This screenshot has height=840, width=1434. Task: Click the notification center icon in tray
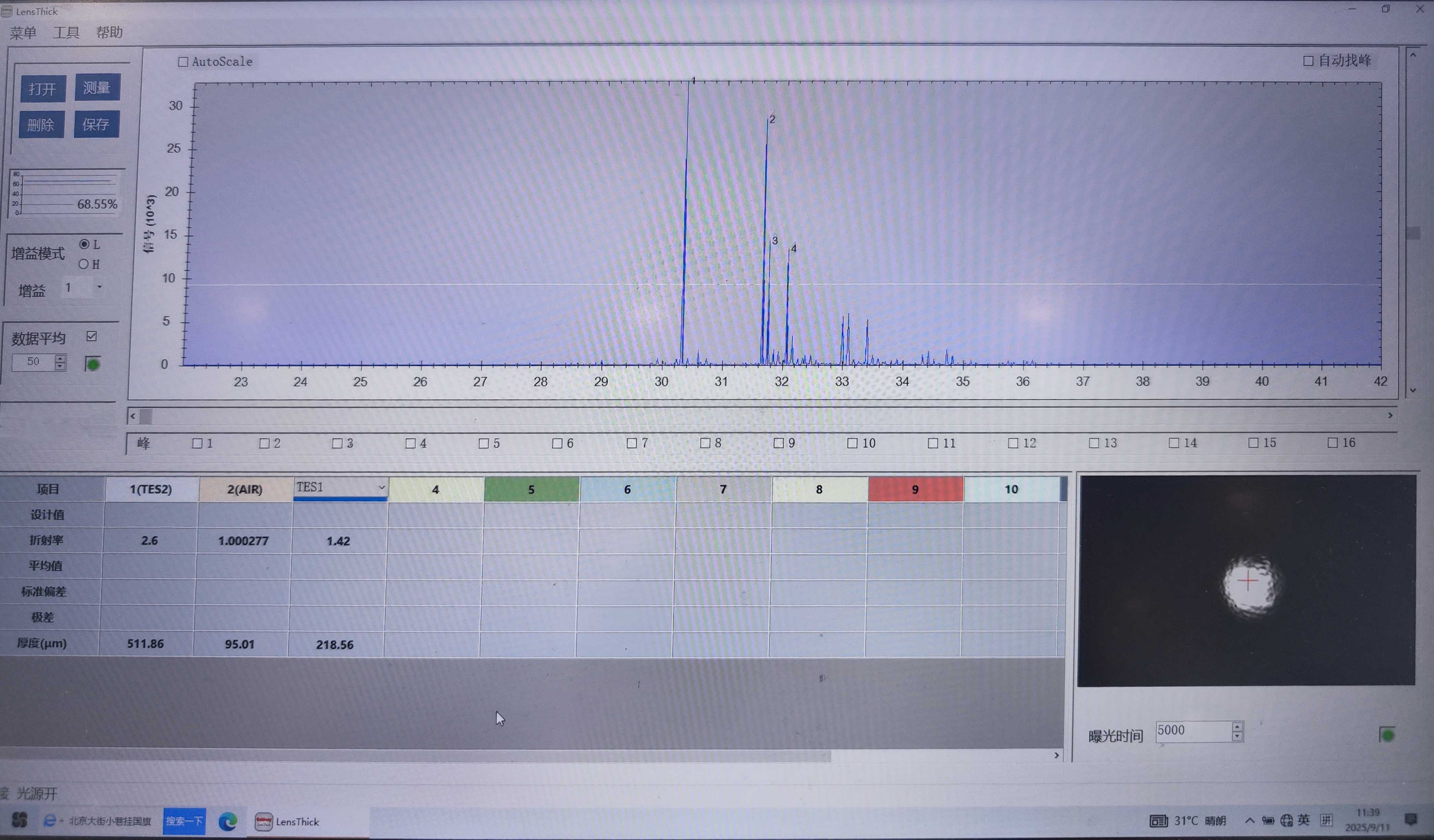pos(1410,819)
